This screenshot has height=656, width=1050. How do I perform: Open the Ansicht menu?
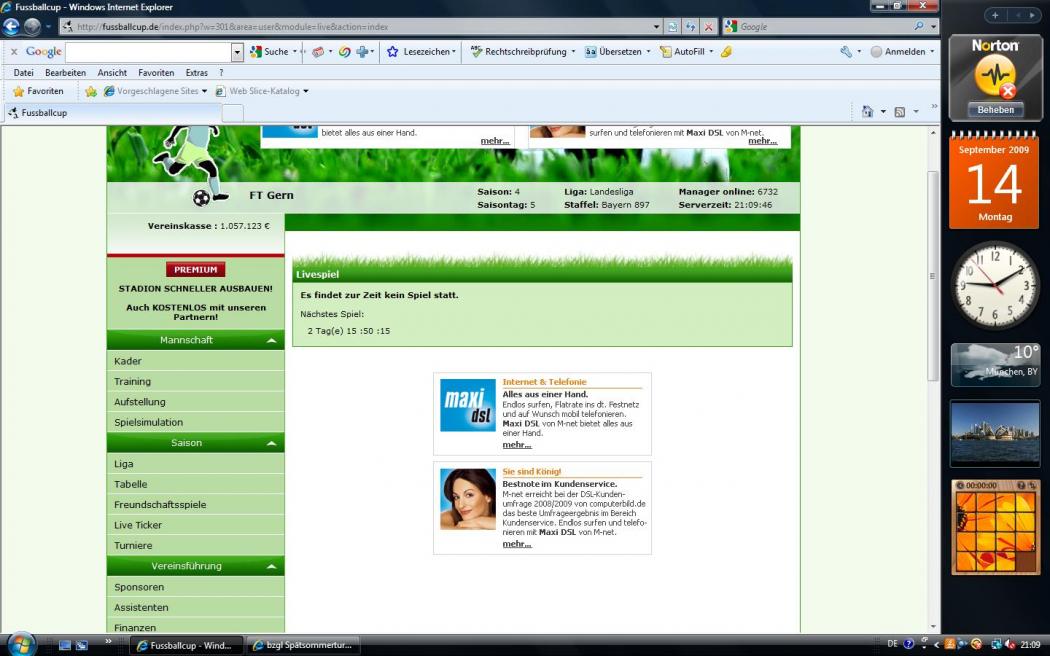coord(112,73)
